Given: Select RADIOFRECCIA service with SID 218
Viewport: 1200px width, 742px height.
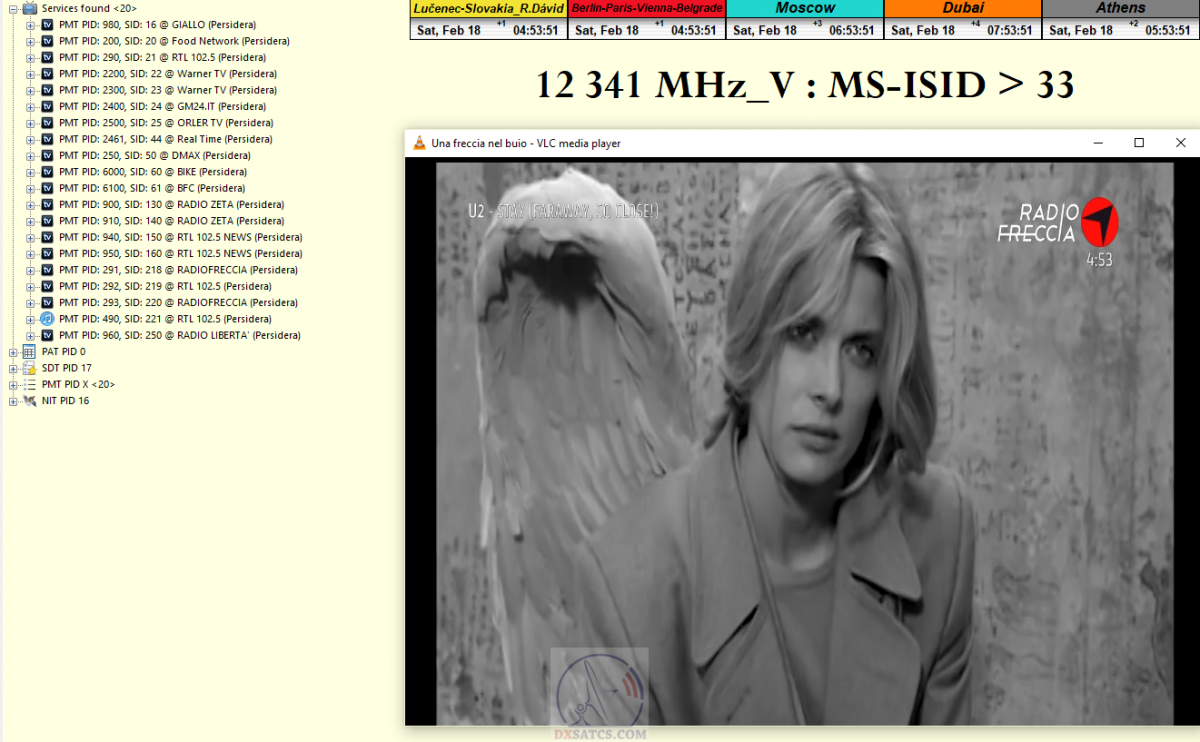Looking at the screenshot, I should tap(178, 270).
